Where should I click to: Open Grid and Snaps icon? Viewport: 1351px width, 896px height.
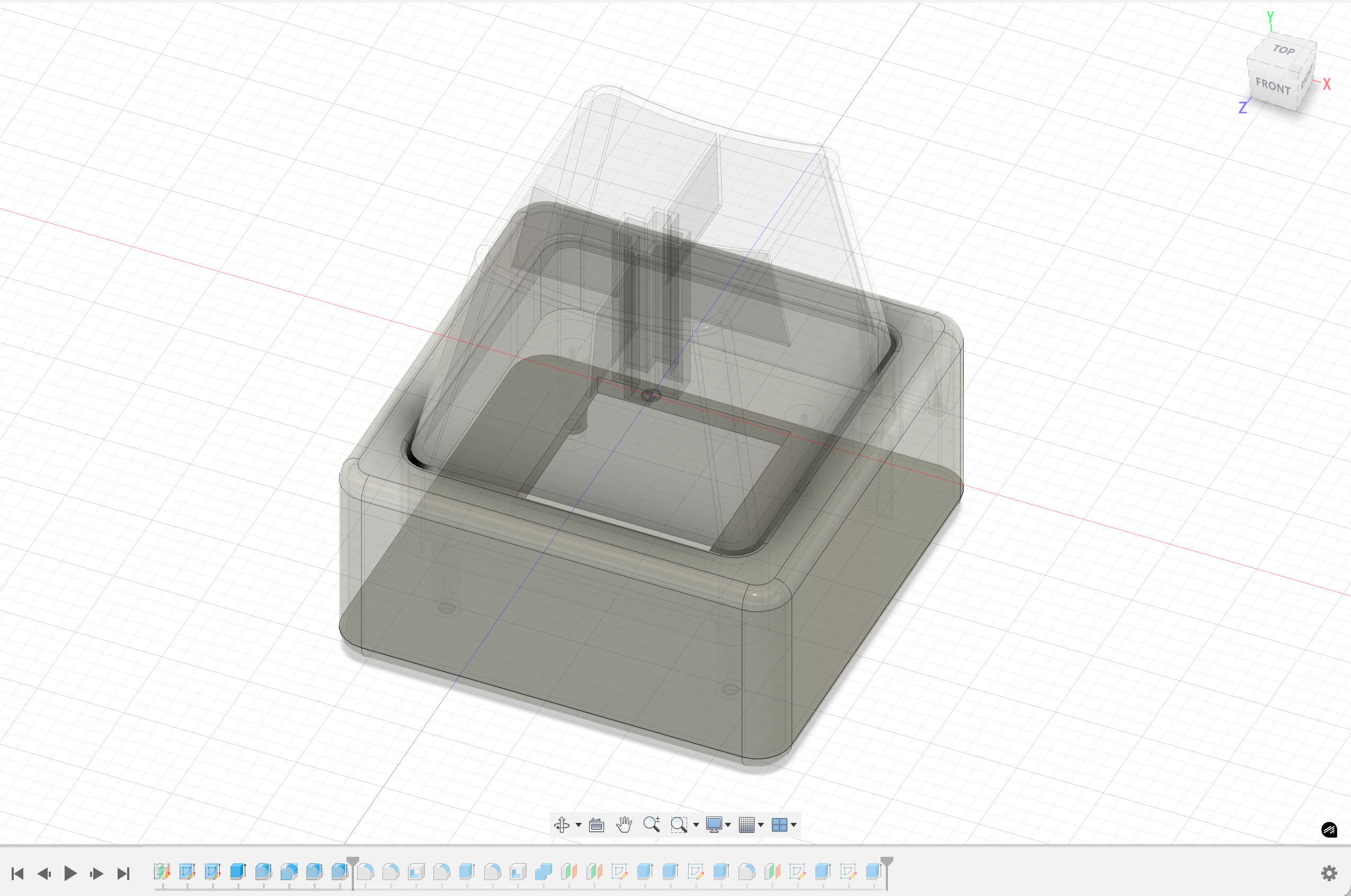[x=746, y=824]
